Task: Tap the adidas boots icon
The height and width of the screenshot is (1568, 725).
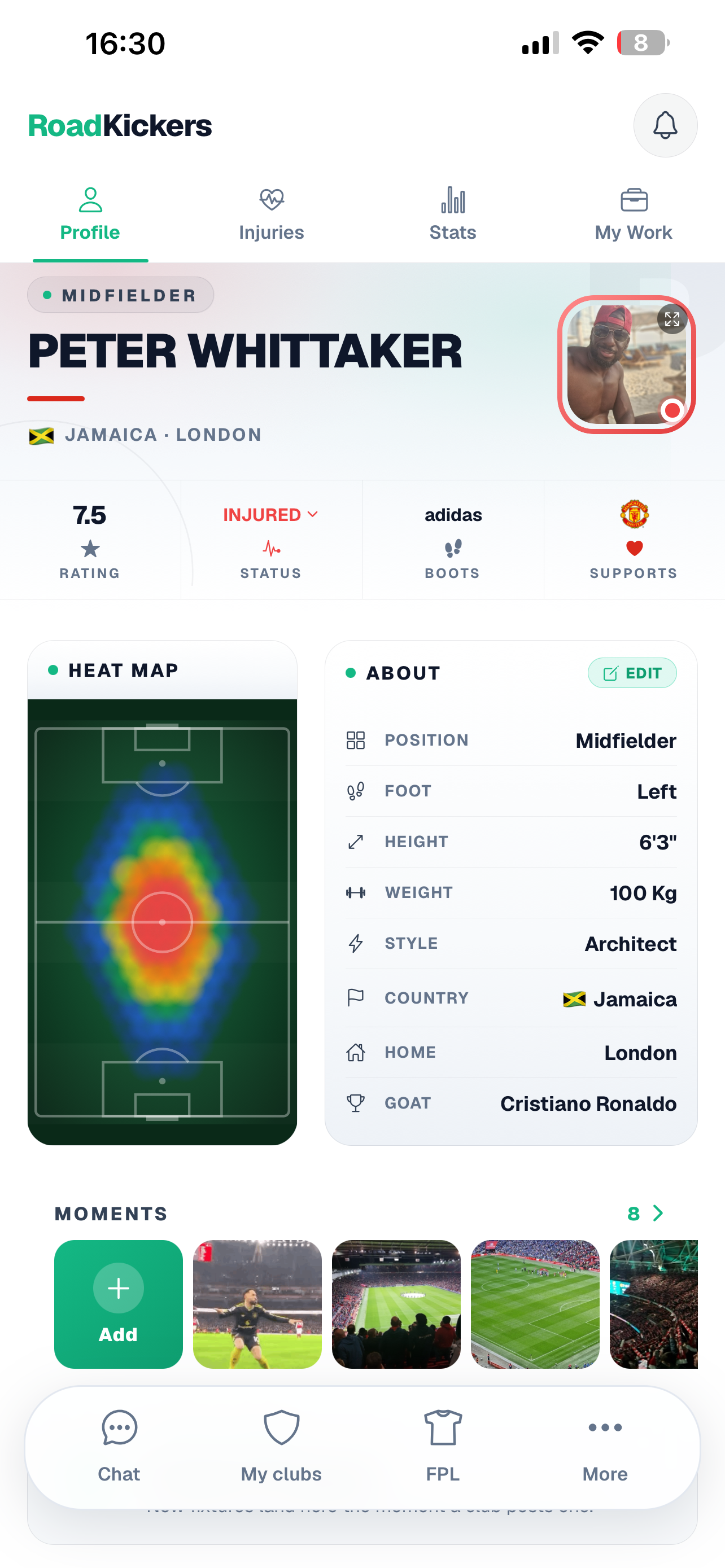Action: [453, 549]
